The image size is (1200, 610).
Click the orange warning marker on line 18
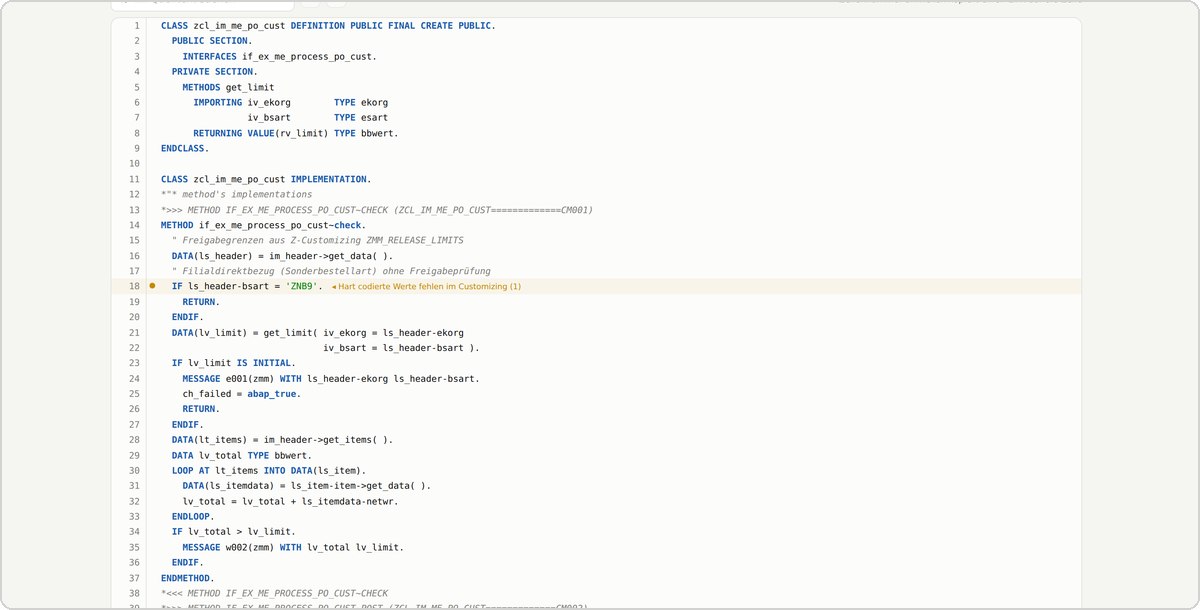click(x=152, y=286)
